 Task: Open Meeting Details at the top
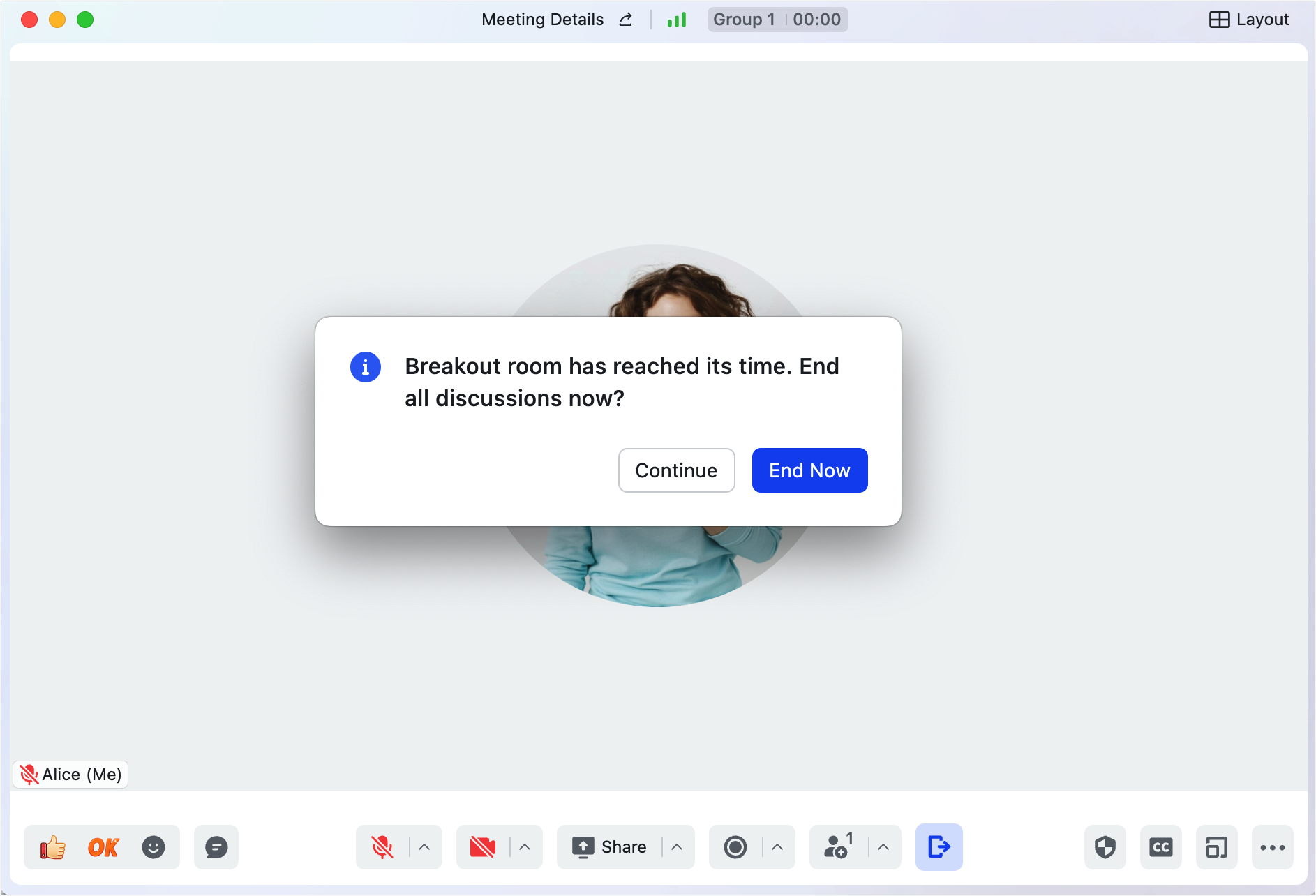[543, 20]
